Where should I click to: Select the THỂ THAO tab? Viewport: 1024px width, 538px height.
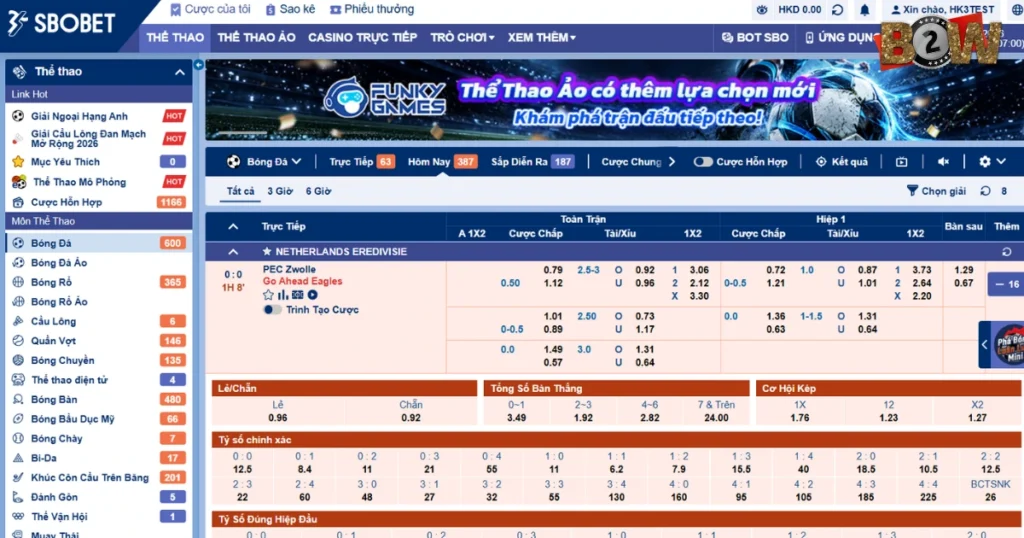click(x=175, y=37)
